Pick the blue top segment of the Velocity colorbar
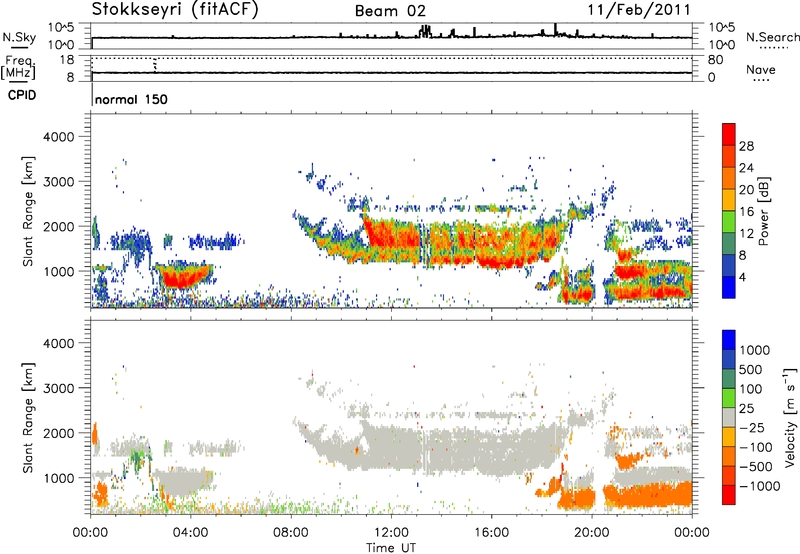 coord(729,340)
